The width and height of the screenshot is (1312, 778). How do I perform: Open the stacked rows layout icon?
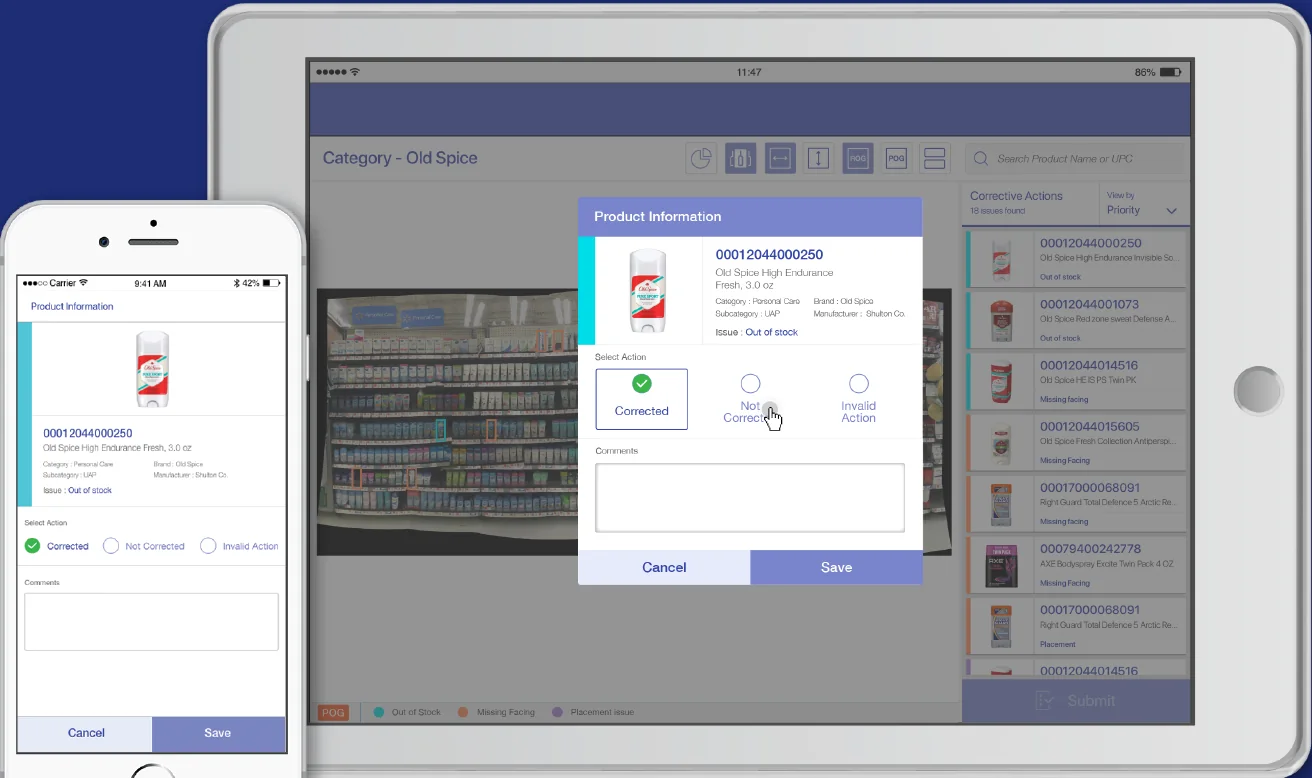pyautogui.click(x=934, y=158)
